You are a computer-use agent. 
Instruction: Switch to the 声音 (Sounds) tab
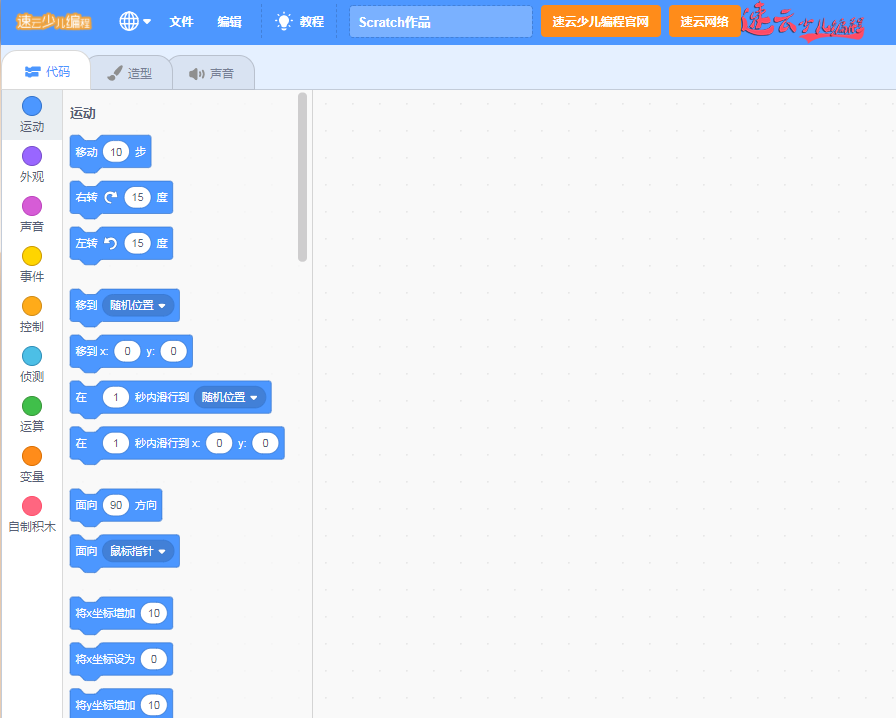click(211, 73)
